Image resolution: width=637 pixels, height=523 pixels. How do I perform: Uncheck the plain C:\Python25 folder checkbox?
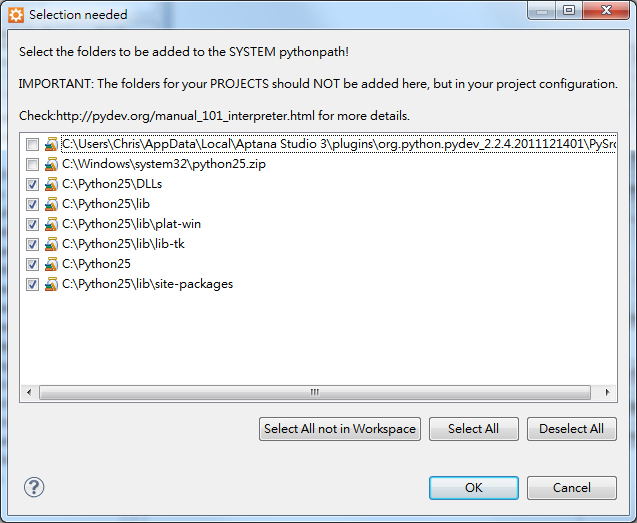click(32, 264)
